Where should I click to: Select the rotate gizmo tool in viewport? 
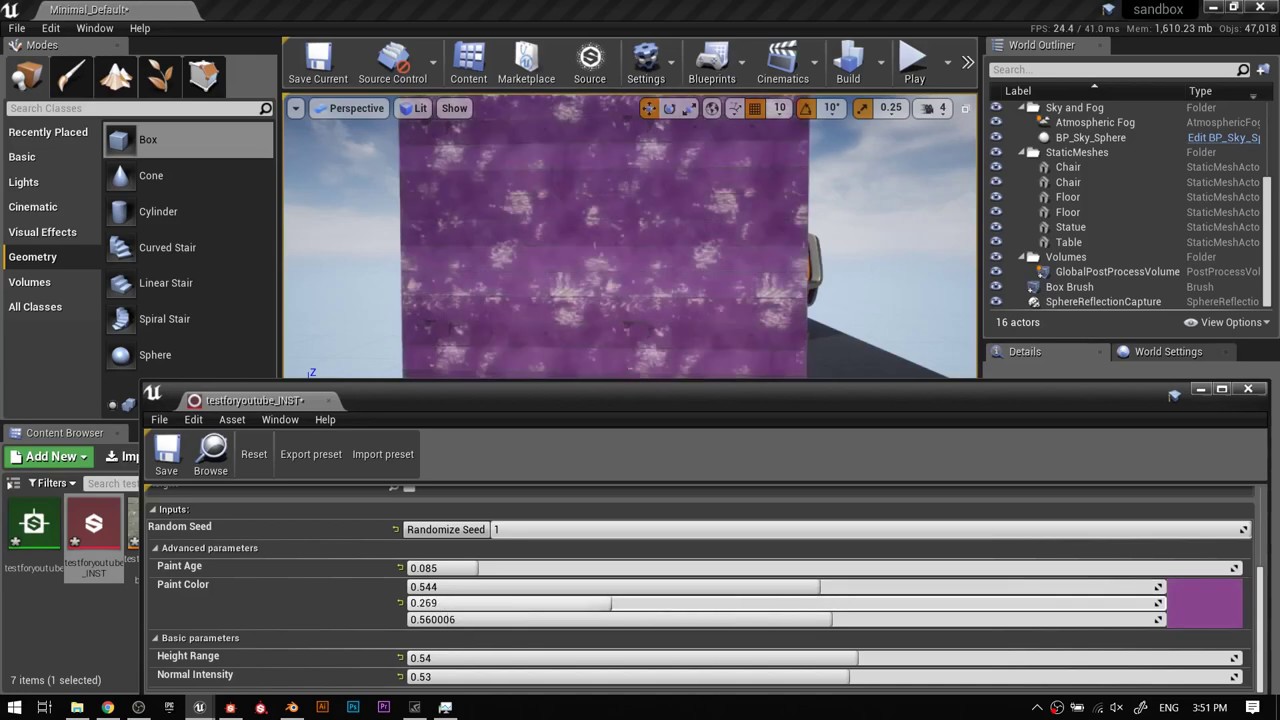669,108
